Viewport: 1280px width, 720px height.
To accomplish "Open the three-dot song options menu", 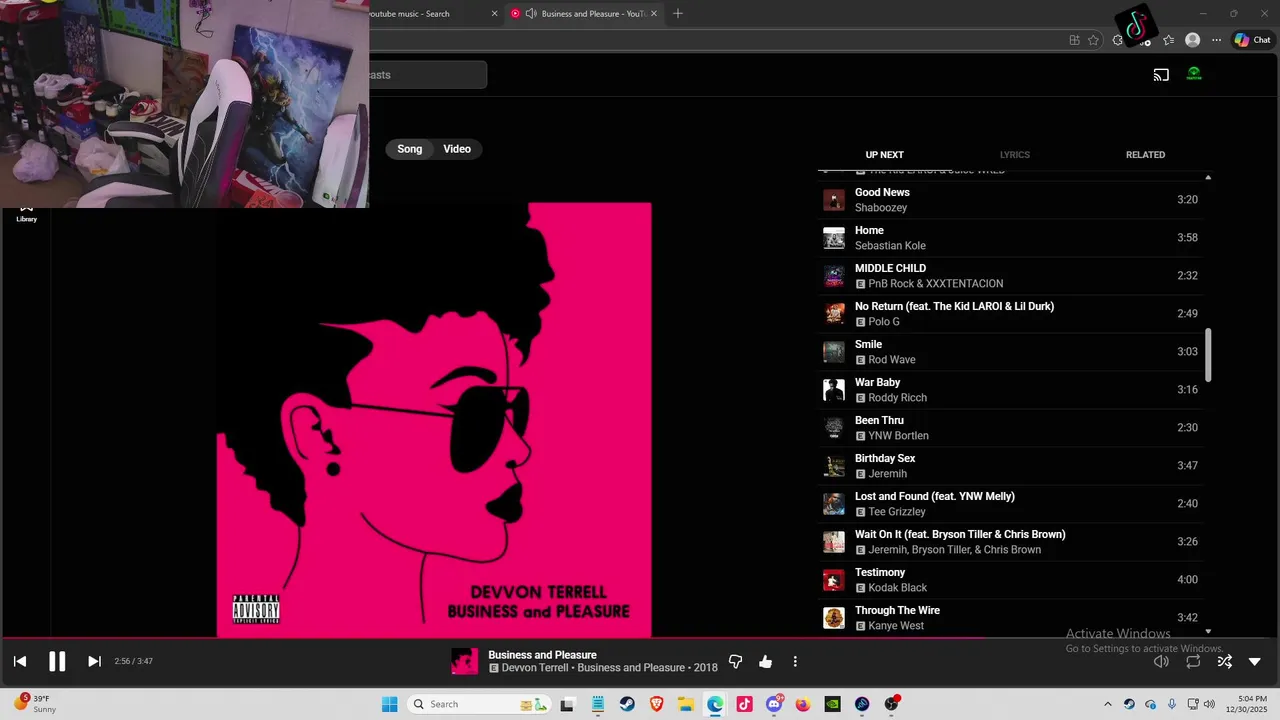I will (x=795, y=661).
